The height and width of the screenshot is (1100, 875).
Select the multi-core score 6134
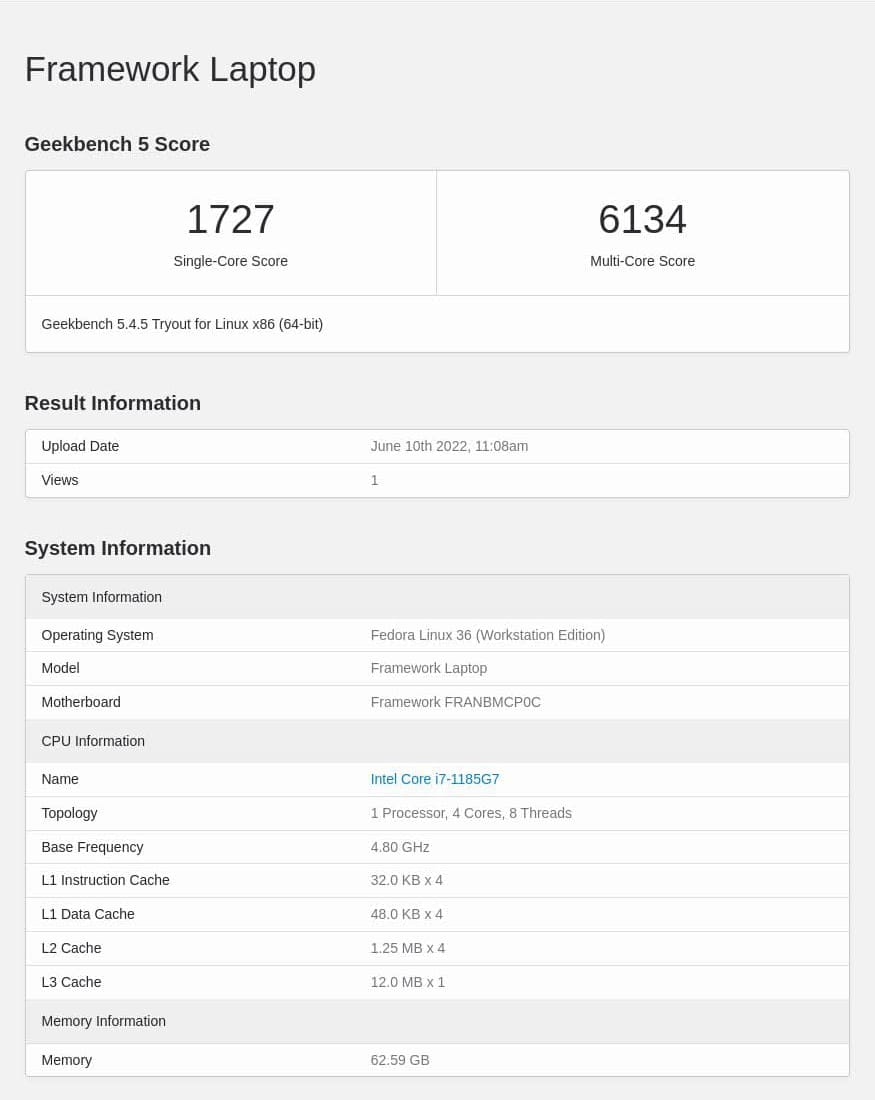click(642, 219)
